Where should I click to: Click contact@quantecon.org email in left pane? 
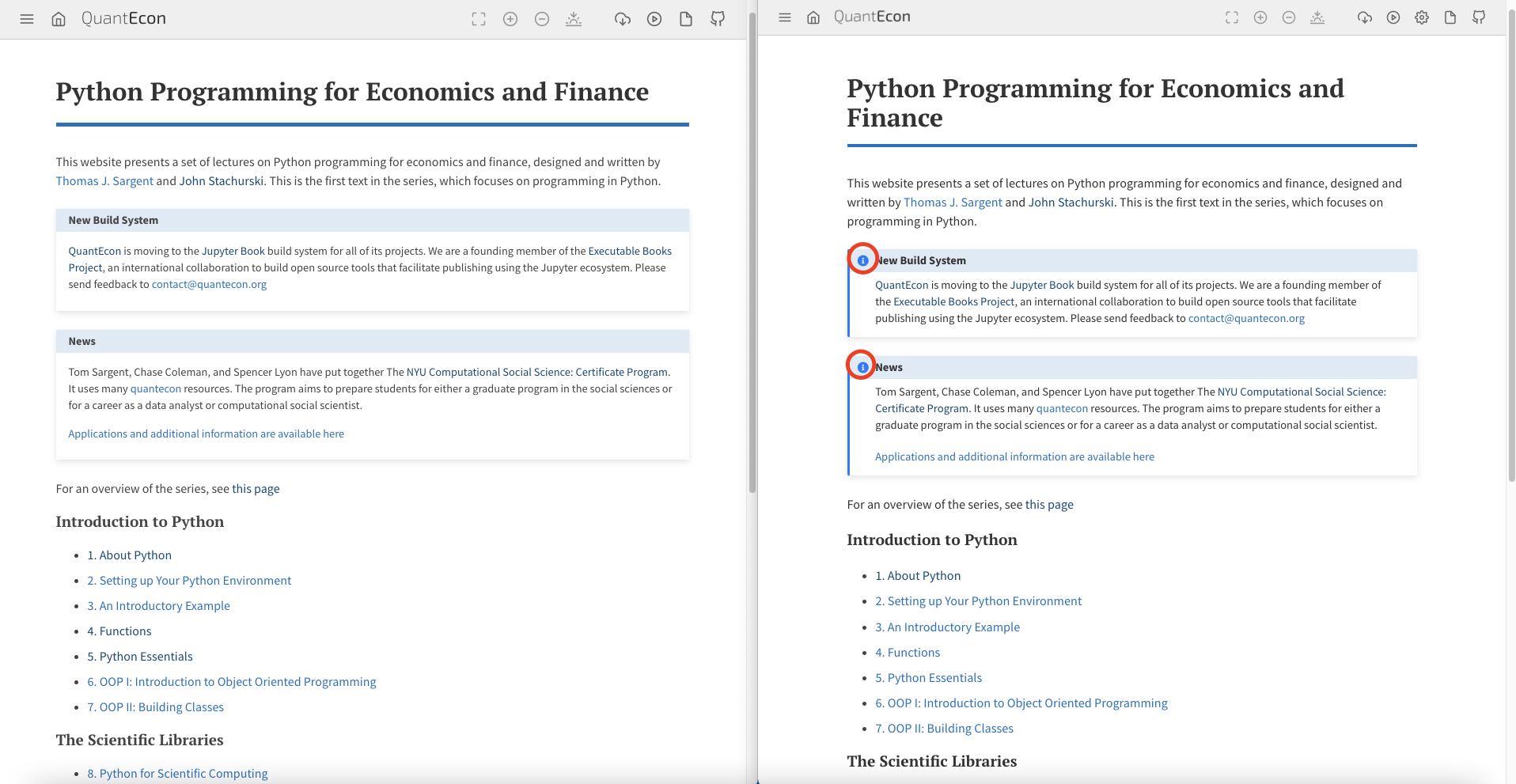tap(209, 284)
